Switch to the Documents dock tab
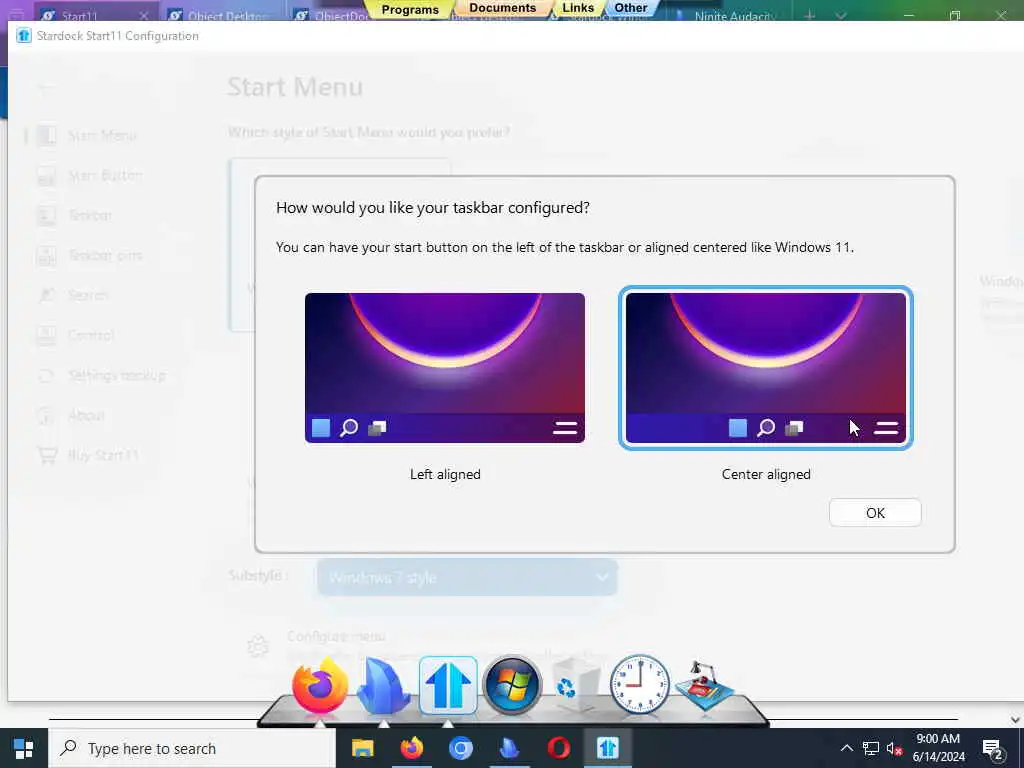This screenshot has height=768, width=1024. coord(502,8)
